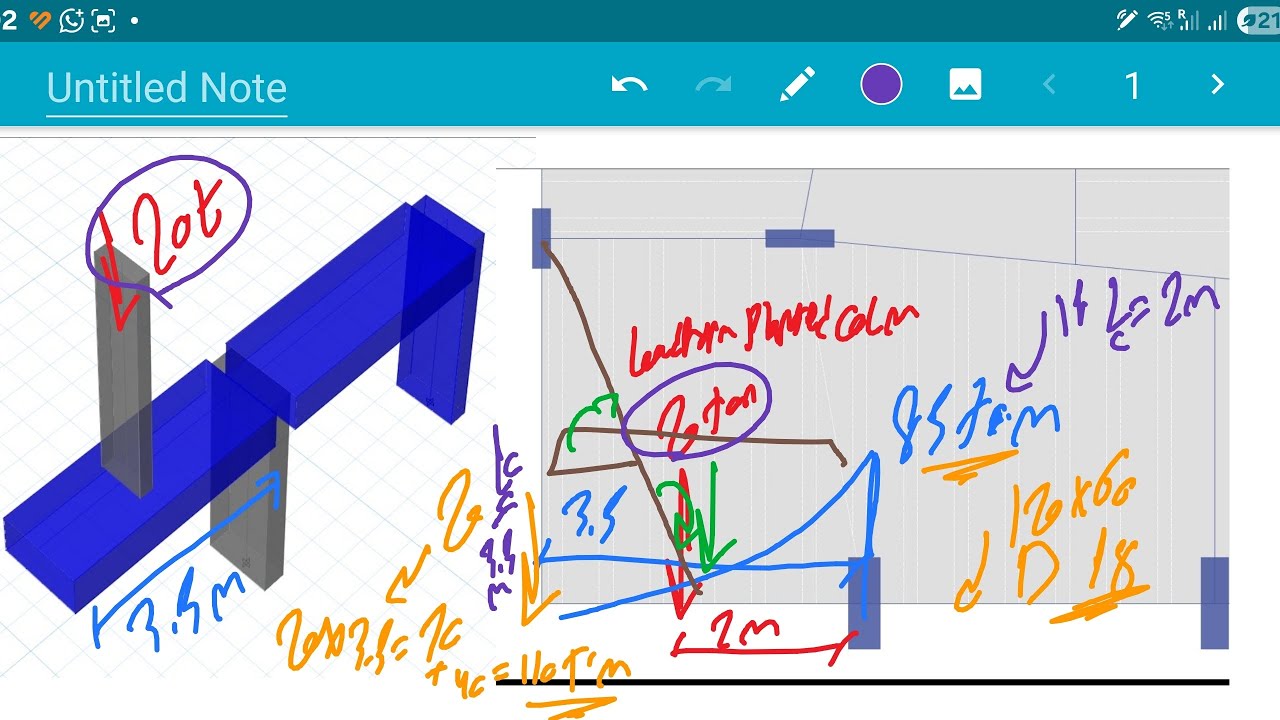The width and height of the screenshot is (1280, 720).
Task: Go to the next note page
Action: click(x=1217, y=86)
